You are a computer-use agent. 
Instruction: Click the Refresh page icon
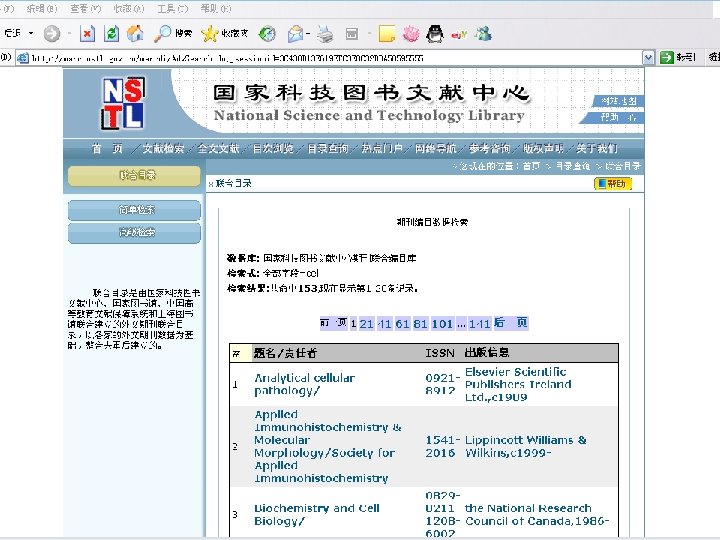(x=112, y=34)
